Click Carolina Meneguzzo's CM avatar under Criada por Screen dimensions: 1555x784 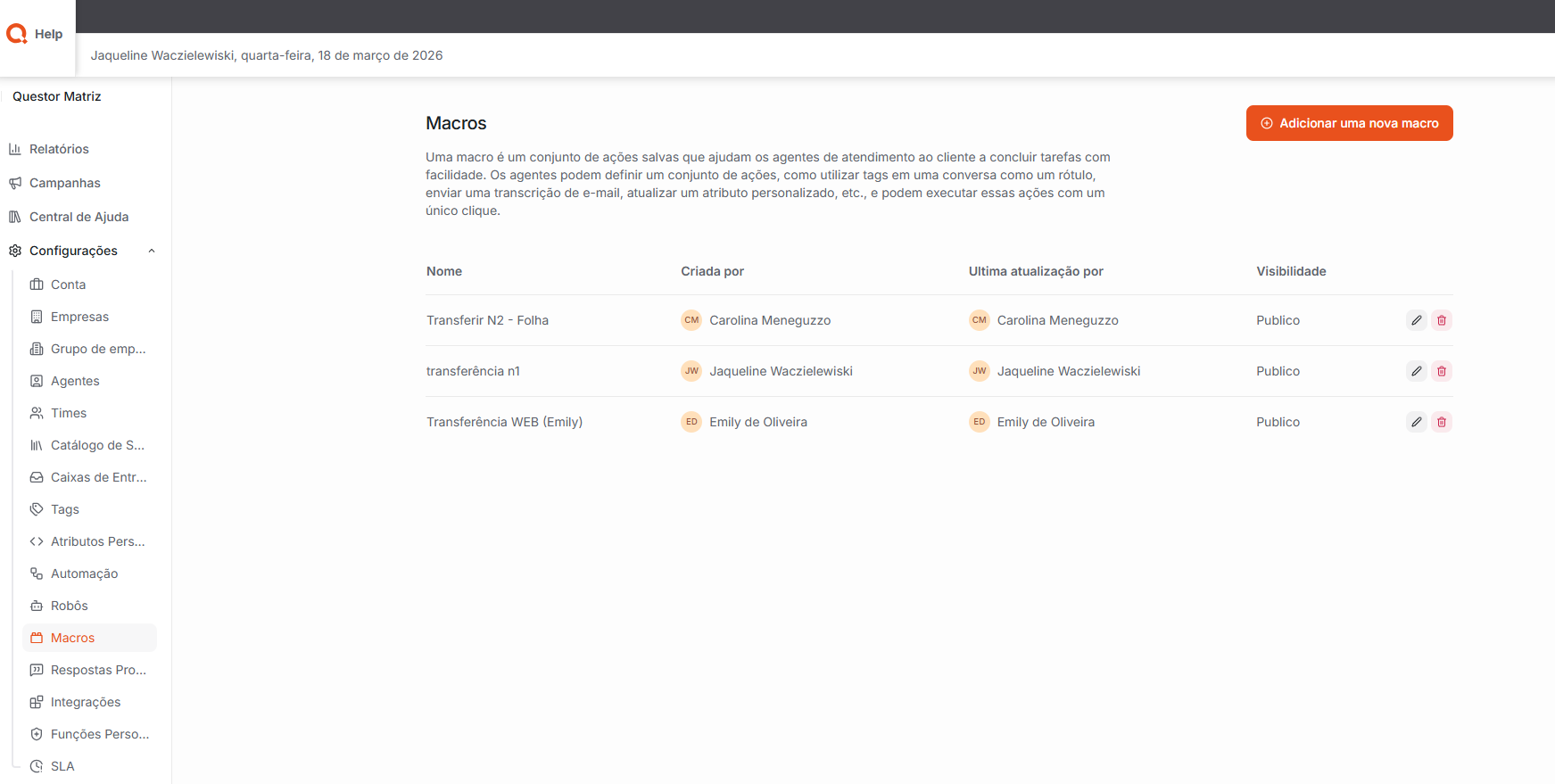coord(691,320)
